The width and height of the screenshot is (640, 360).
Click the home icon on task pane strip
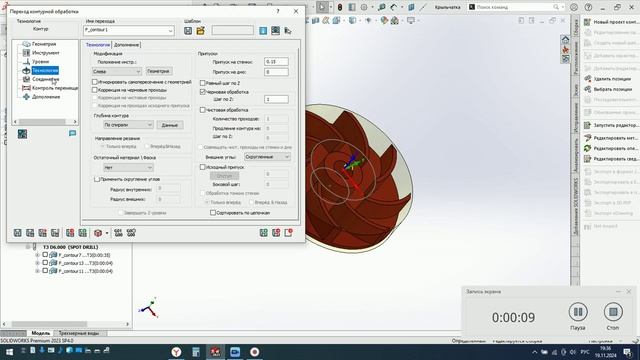pos(565,40)
